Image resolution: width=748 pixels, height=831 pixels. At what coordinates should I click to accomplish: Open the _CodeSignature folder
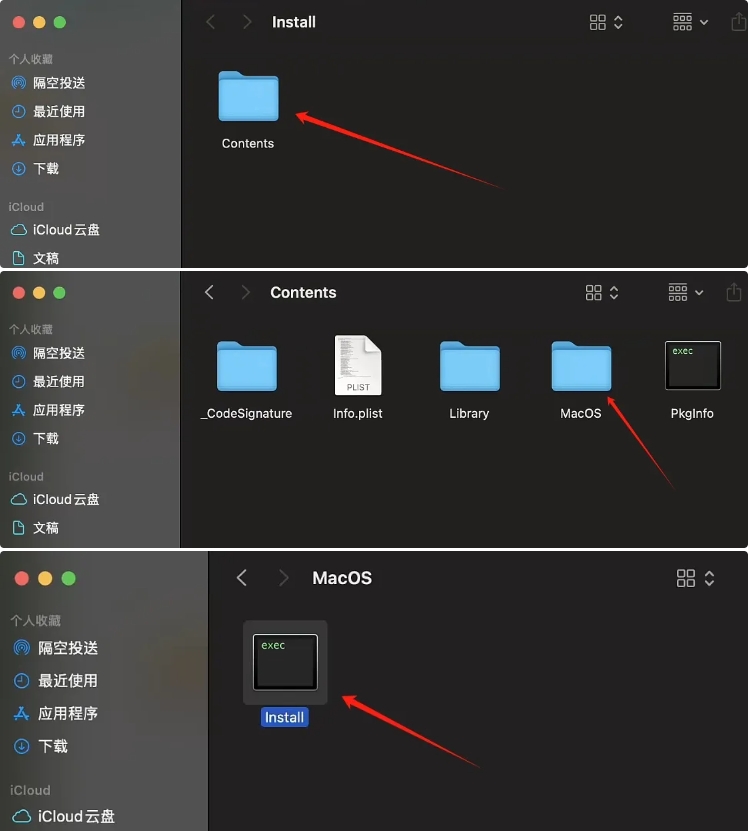tap(247, 366)
